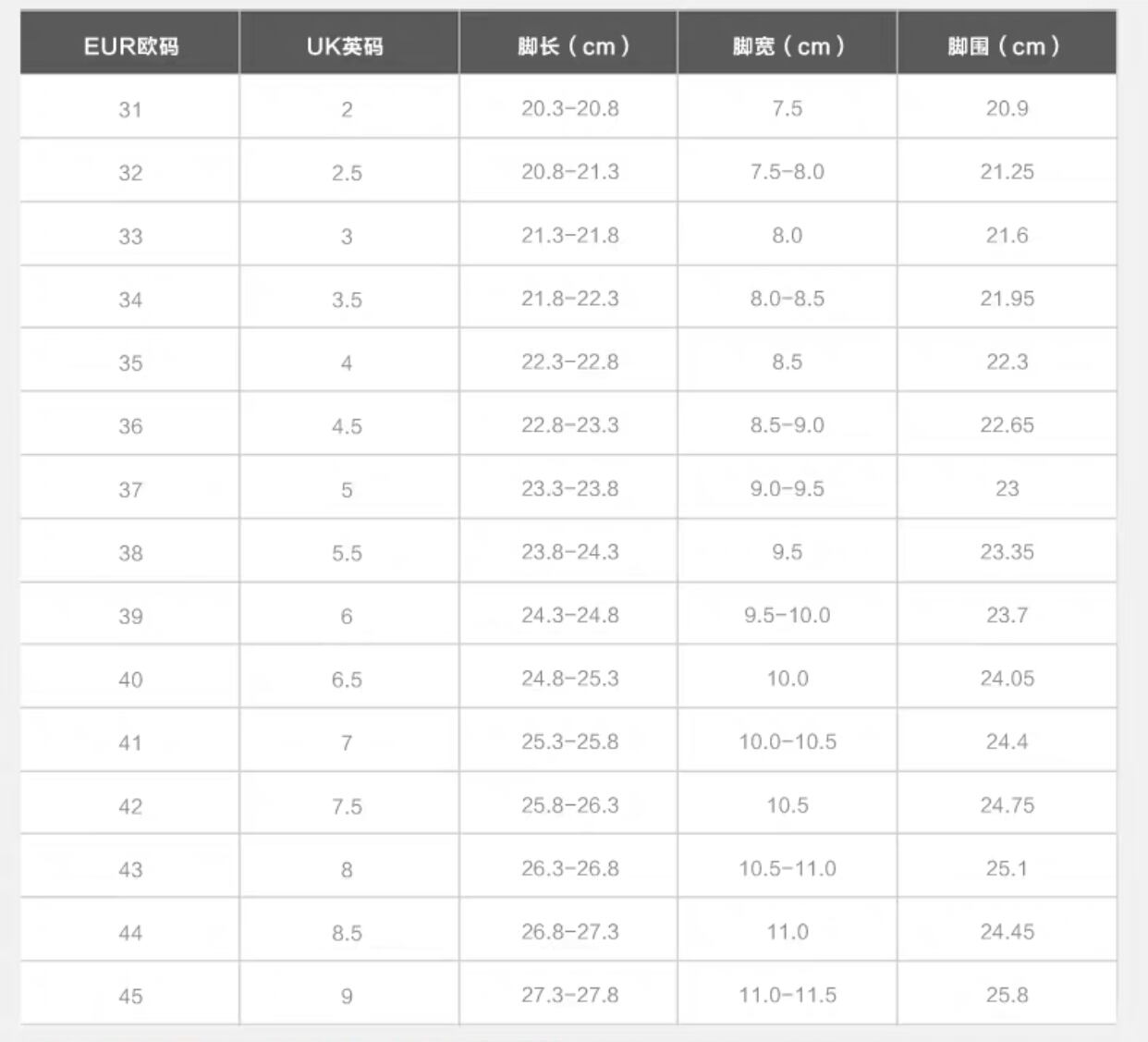Image resolution: width=1148 pixels, height=1042 pixels.
Task: Select the 脚宽 (cm) column header
Action: coord(788,46)
